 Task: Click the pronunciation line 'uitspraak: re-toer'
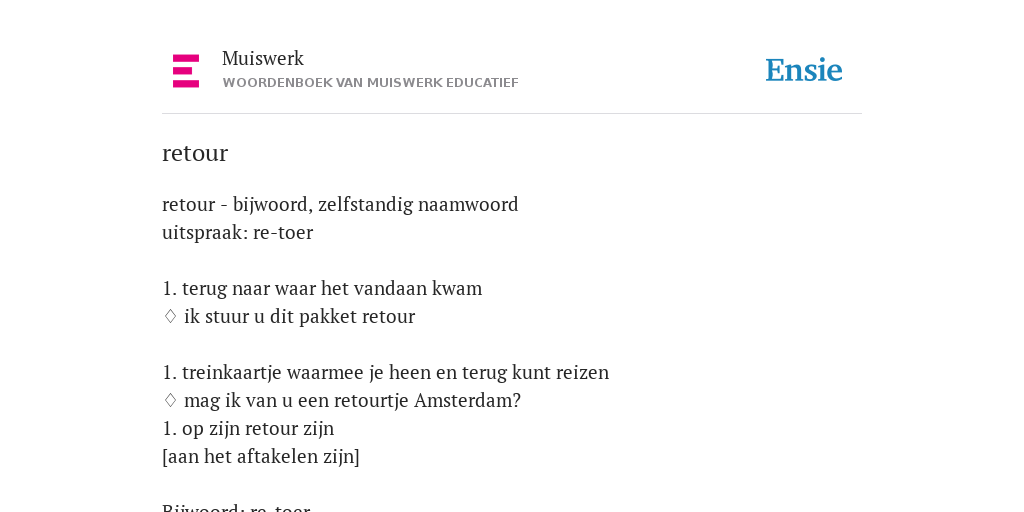point(238,232)
